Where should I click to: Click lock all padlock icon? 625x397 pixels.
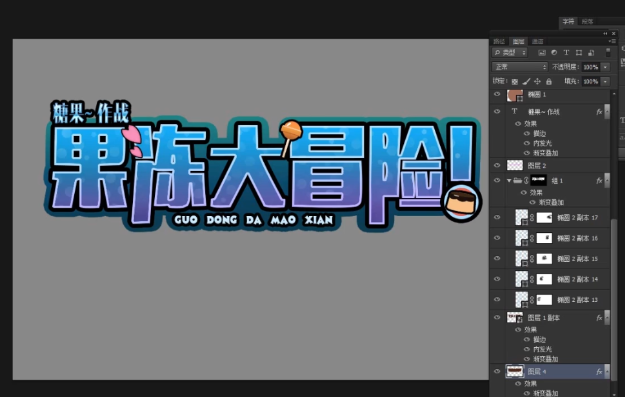(x=549, y=82)
